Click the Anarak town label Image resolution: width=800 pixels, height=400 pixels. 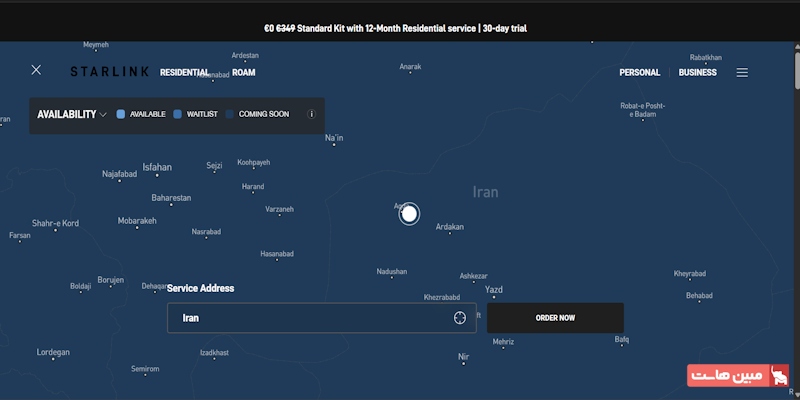coord(410,66)
